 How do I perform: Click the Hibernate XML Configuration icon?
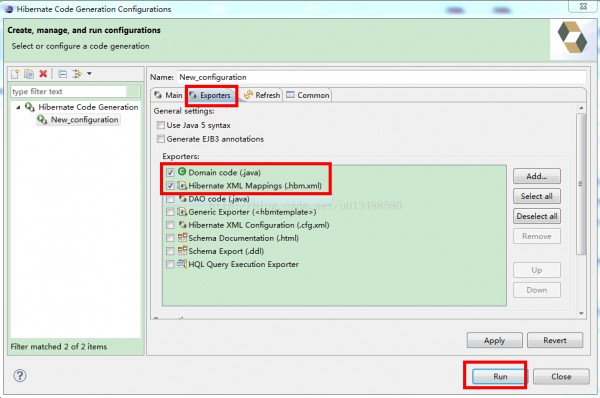tap(183, 225)
